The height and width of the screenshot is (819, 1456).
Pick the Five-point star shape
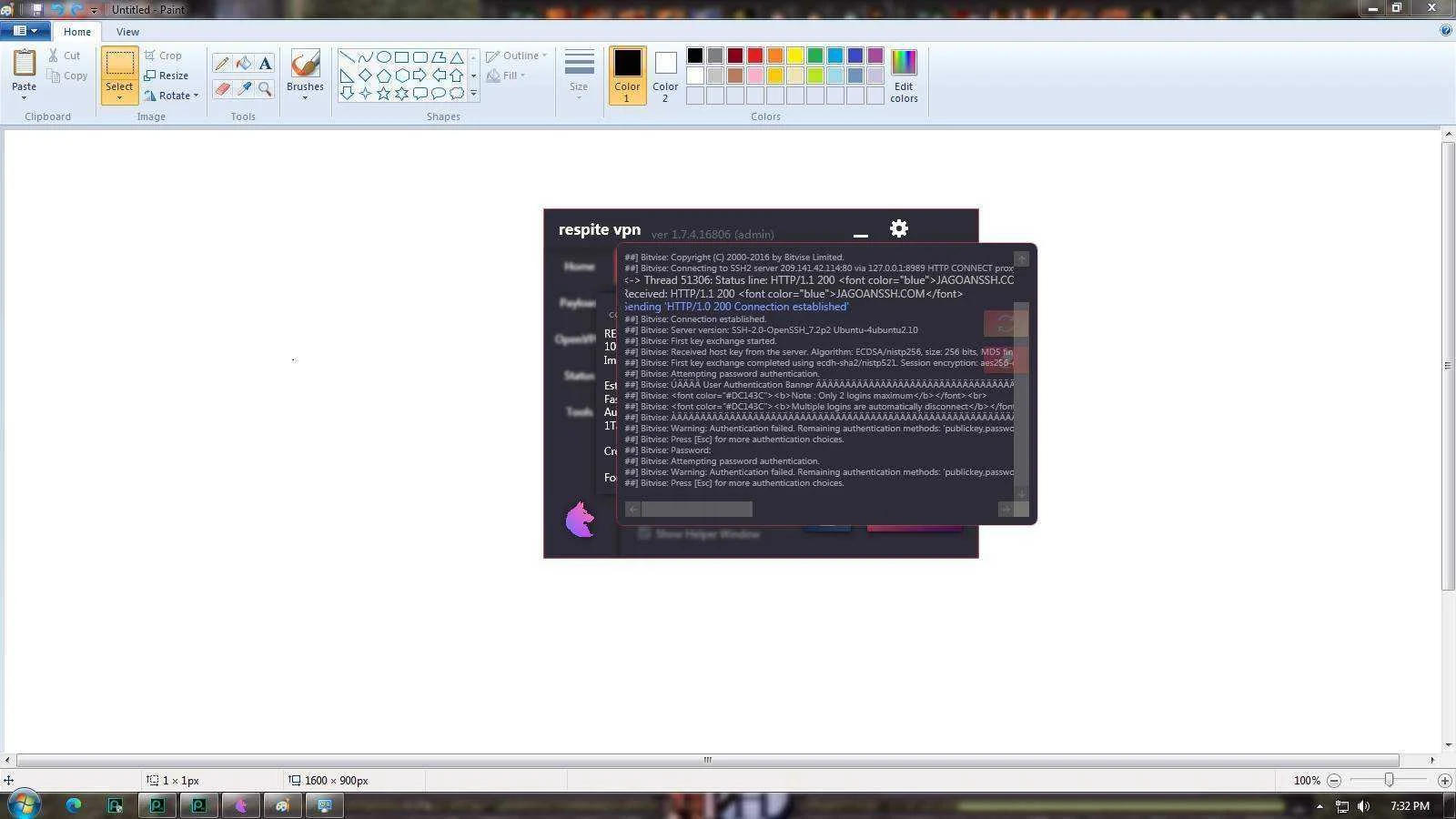(x=383, y=93)
